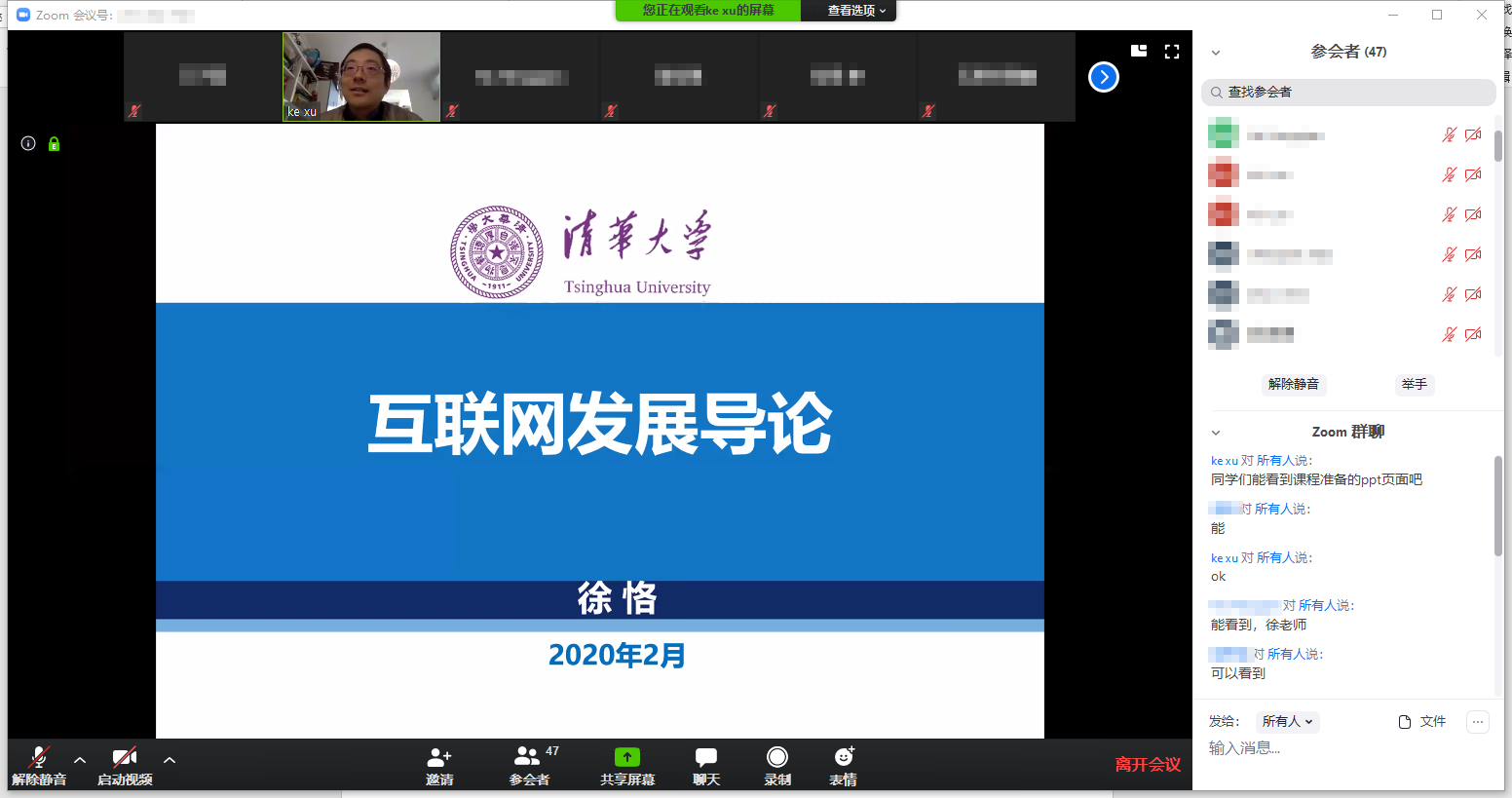Open the 查看选项 view options dropdown
This screenshot has width=1512, height=798.
click(x=849, y=12)
